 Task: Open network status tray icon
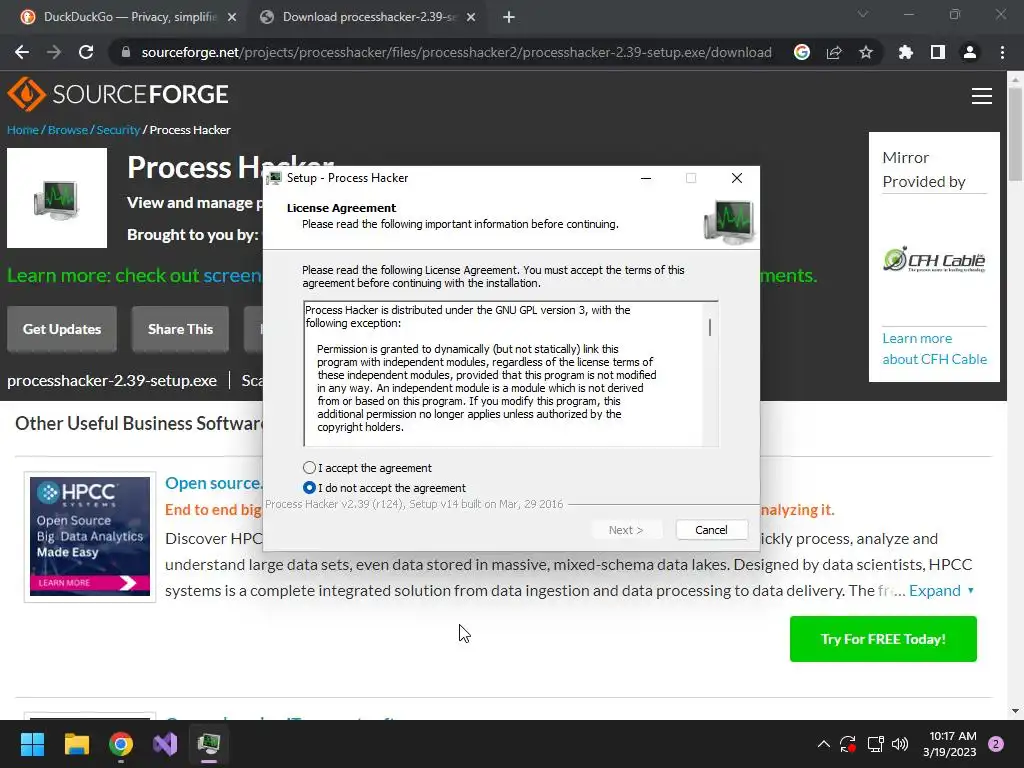(x=874, y=744)
